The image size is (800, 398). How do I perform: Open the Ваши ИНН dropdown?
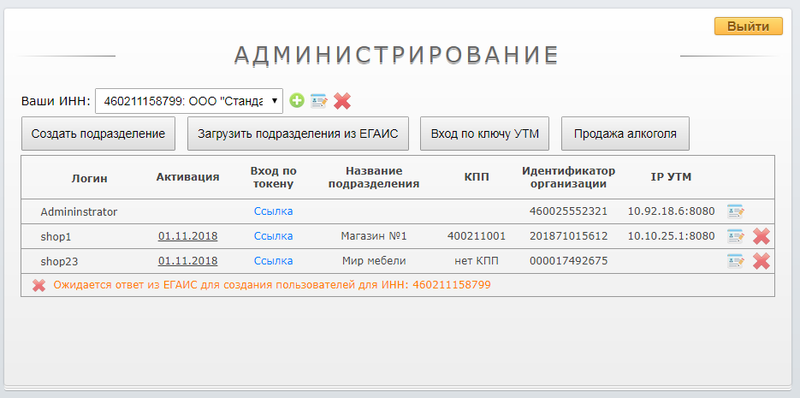tap(189, 101)
